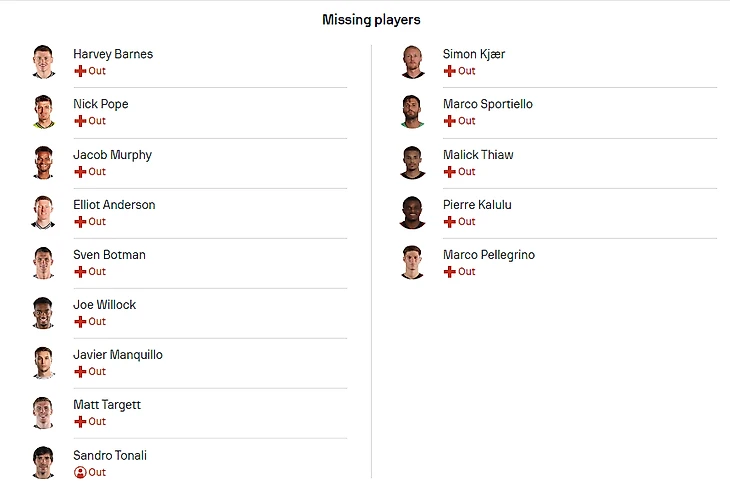Click the suspension icon under Sandro Tonali

click(x=80, y=472)
